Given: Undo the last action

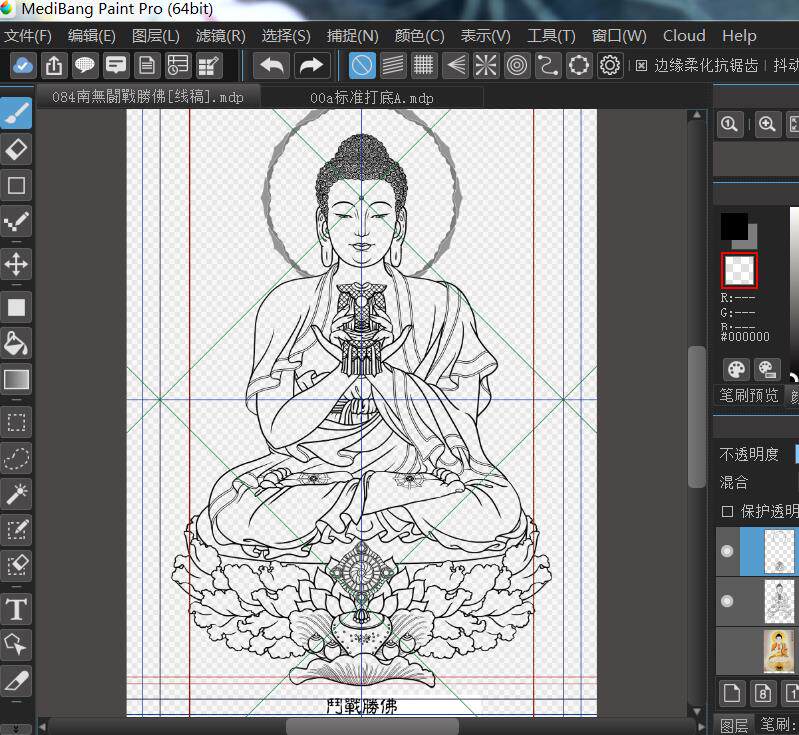Looking at the screenshot, I should coord(272,65).
